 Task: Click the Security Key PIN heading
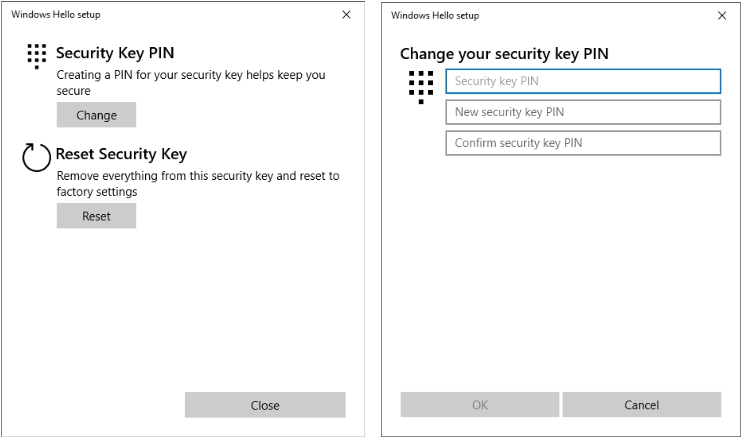click(115, 53)
